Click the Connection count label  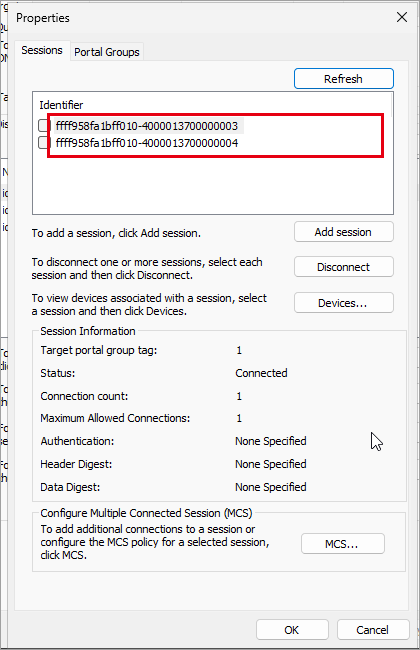coord(84,396)
